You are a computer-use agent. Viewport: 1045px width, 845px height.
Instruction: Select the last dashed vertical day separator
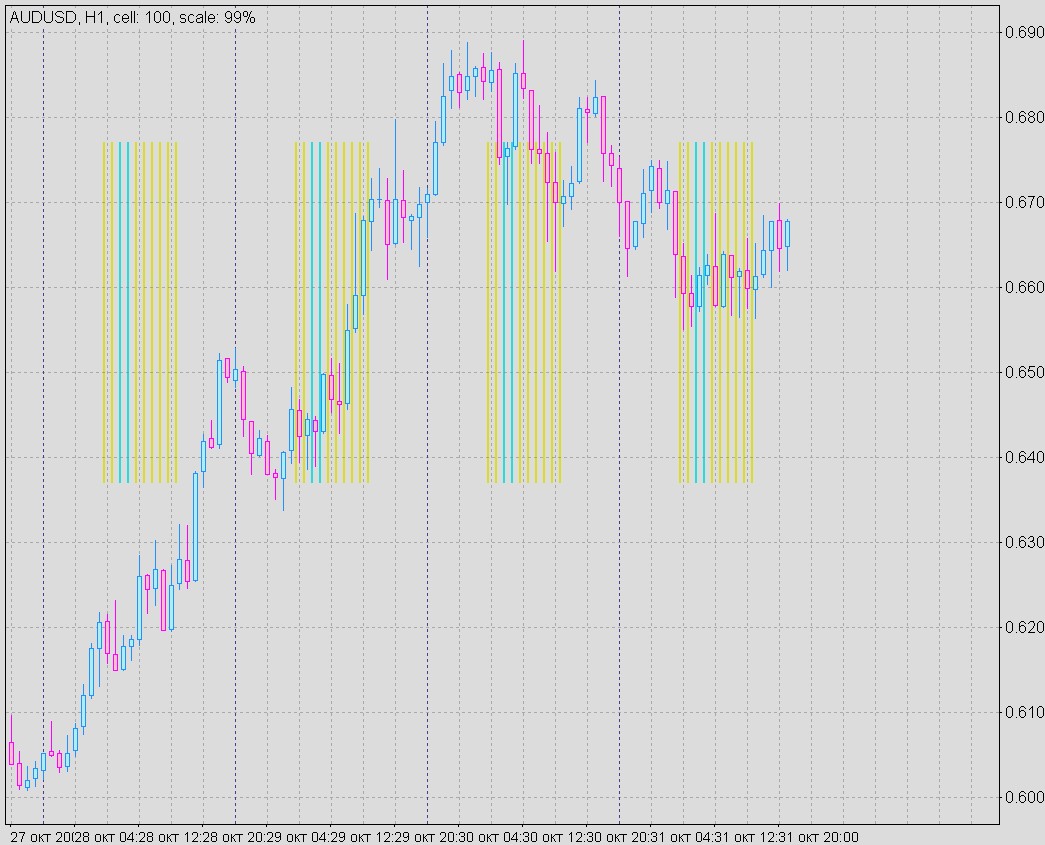pyautogui.click(x=619, y=400)
